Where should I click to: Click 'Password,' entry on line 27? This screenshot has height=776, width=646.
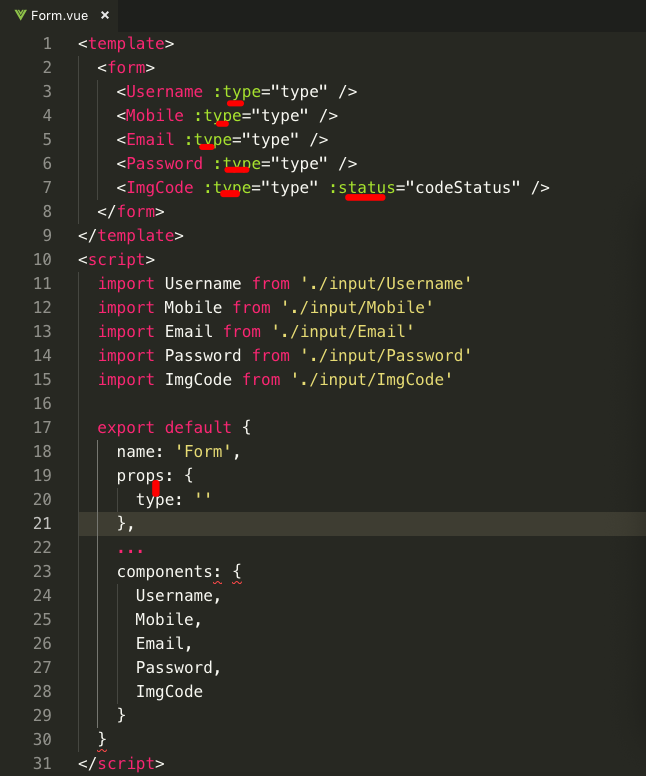tap(179, 668)
